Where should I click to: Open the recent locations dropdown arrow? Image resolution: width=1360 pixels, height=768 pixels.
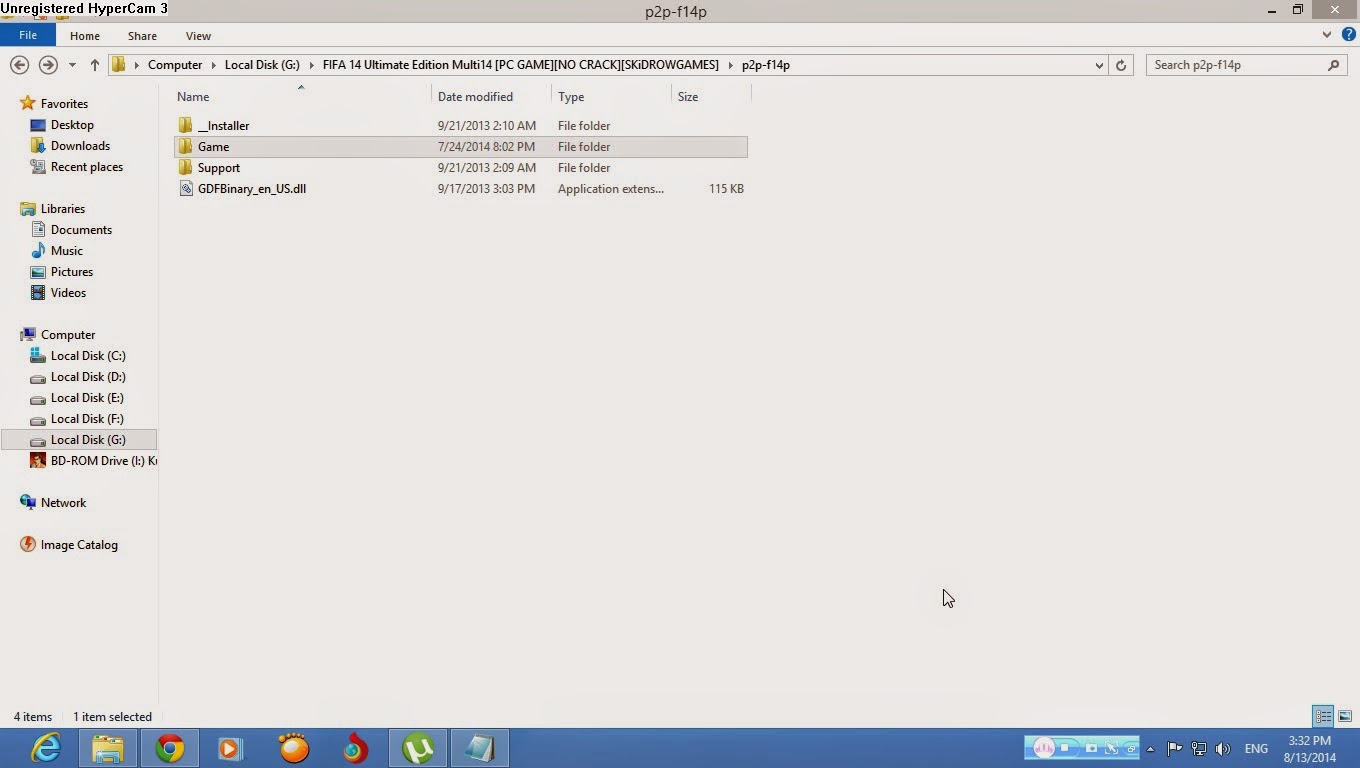(x=72, y=65)
